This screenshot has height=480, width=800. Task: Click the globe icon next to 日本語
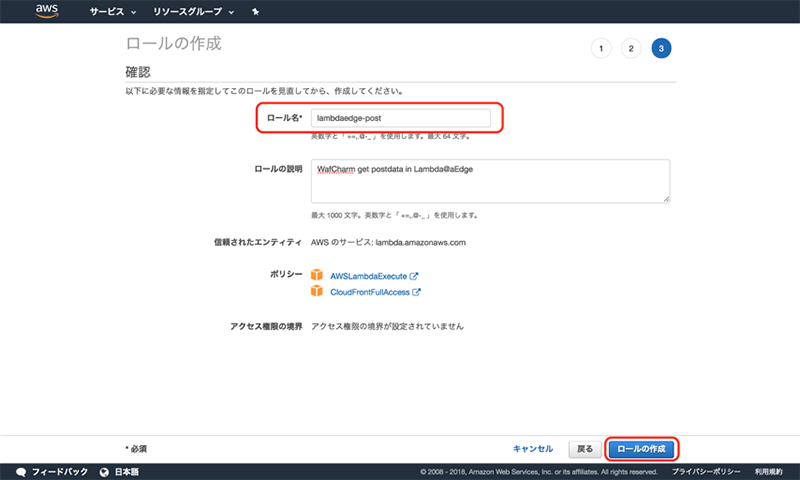point(103,471)
